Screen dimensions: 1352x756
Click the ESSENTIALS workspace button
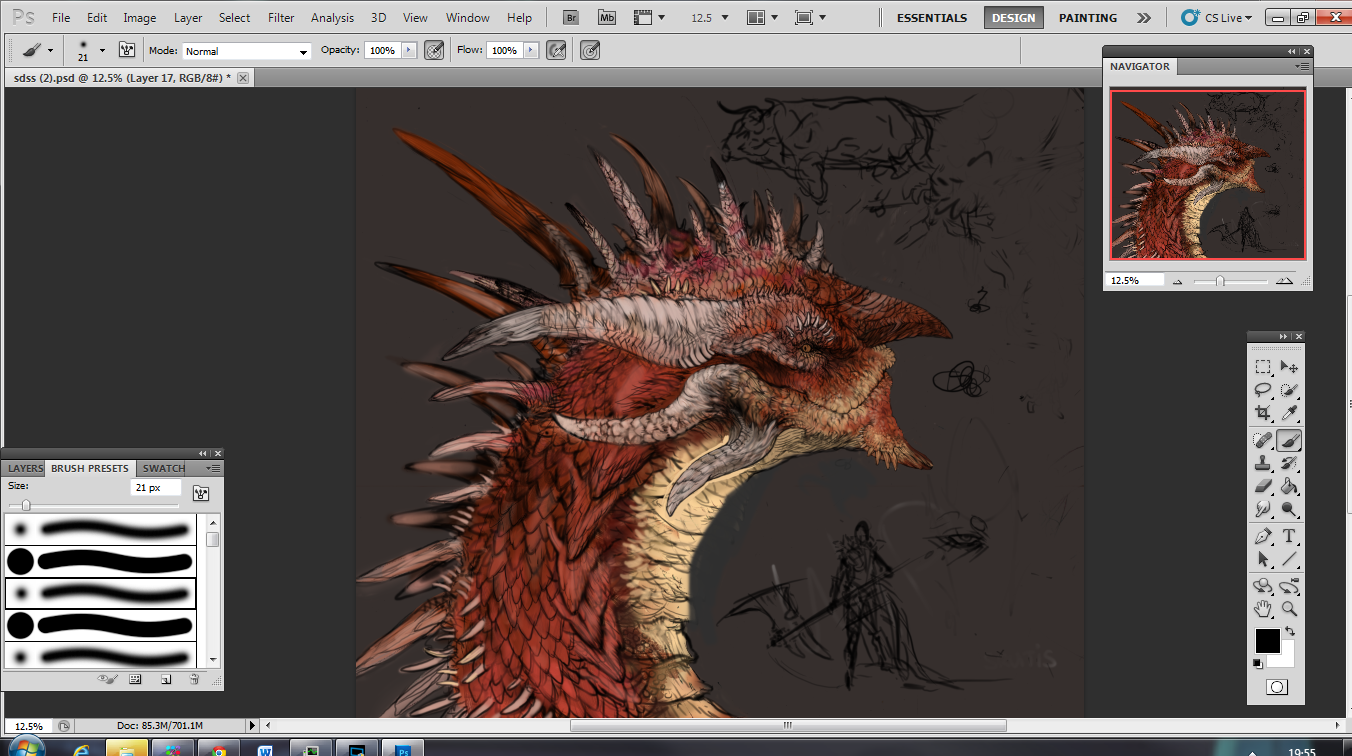(931, 18)
